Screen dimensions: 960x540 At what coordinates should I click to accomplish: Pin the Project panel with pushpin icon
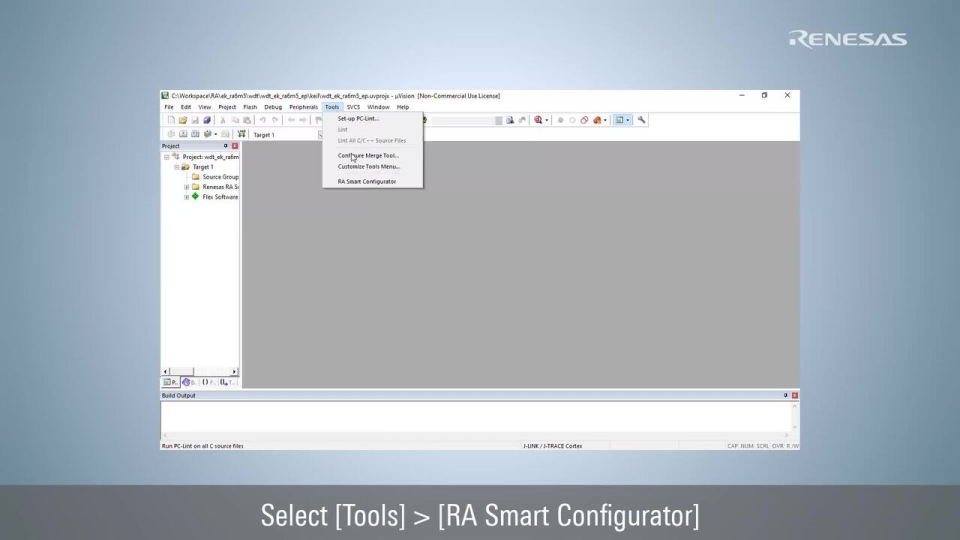pos(225,146)
